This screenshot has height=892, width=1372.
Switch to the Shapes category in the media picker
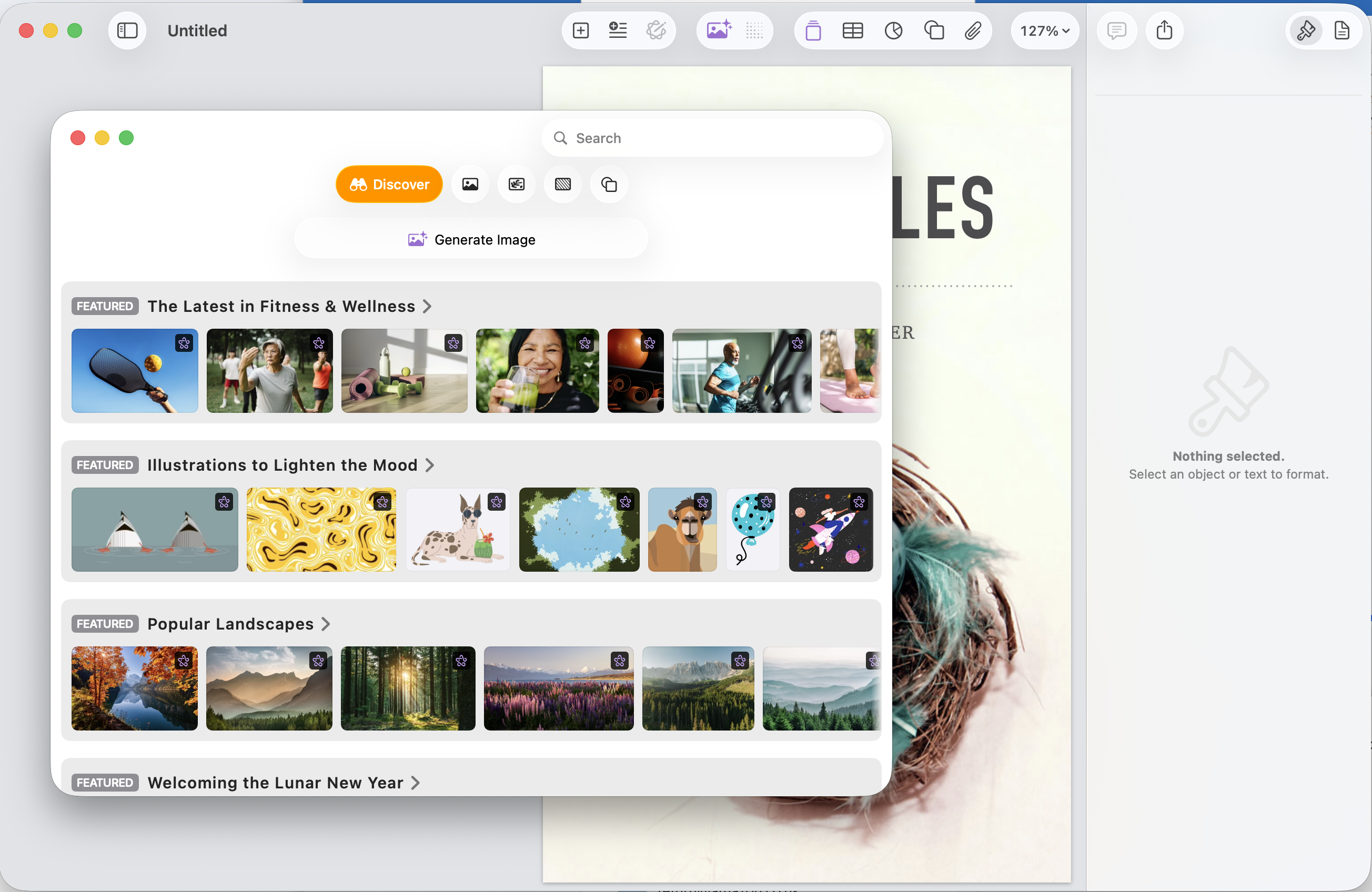608,184
